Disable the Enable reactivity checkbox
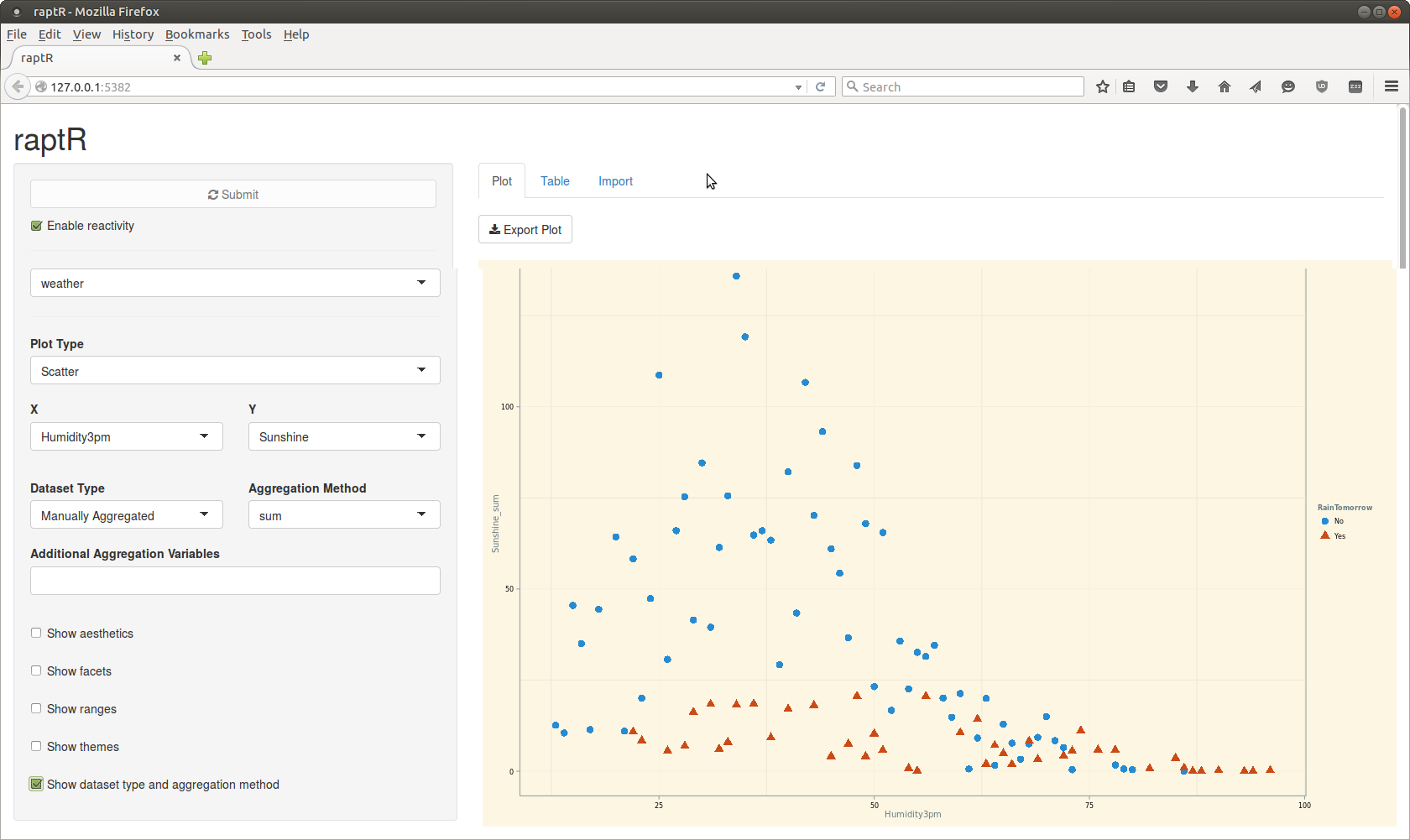This screenshot has height=840, width=1410. pos(37,226)
